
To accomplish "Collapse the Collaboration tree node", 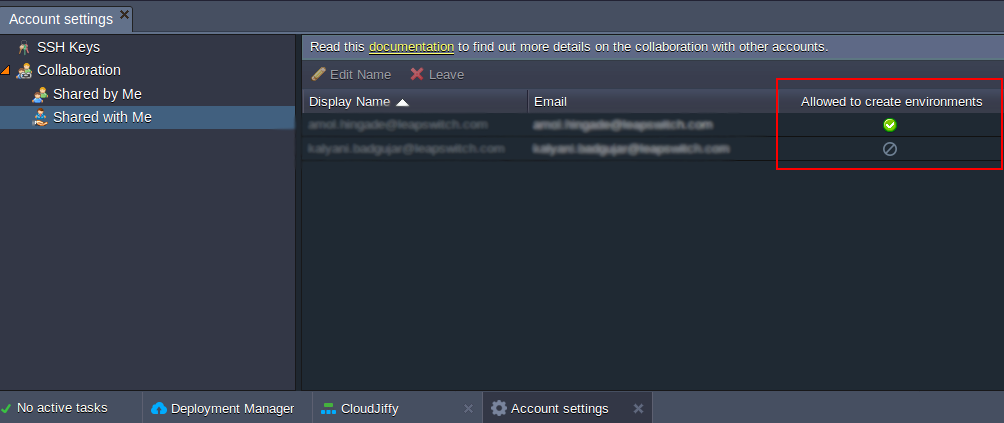I will [x=6, y=71].
